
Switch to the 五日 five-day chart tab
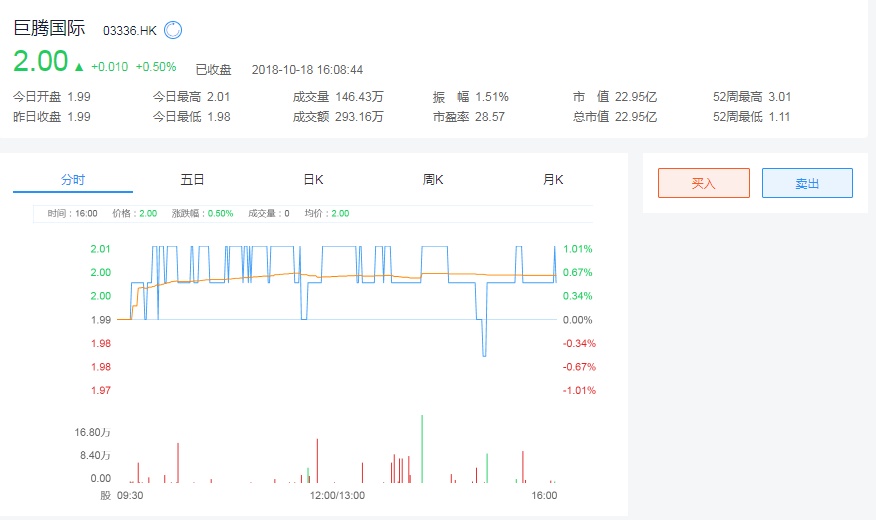(192, 180)
